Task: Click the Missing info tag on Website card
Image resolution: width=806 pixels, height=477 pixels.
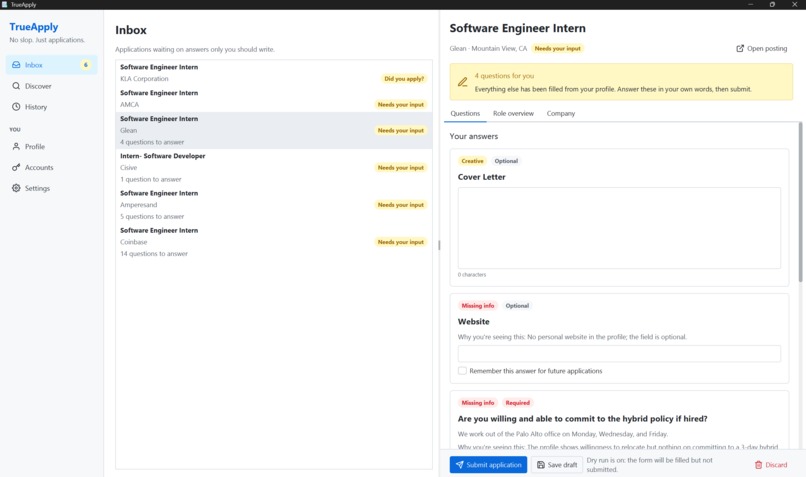Action: pyautogui.click(x=478, y=306)
